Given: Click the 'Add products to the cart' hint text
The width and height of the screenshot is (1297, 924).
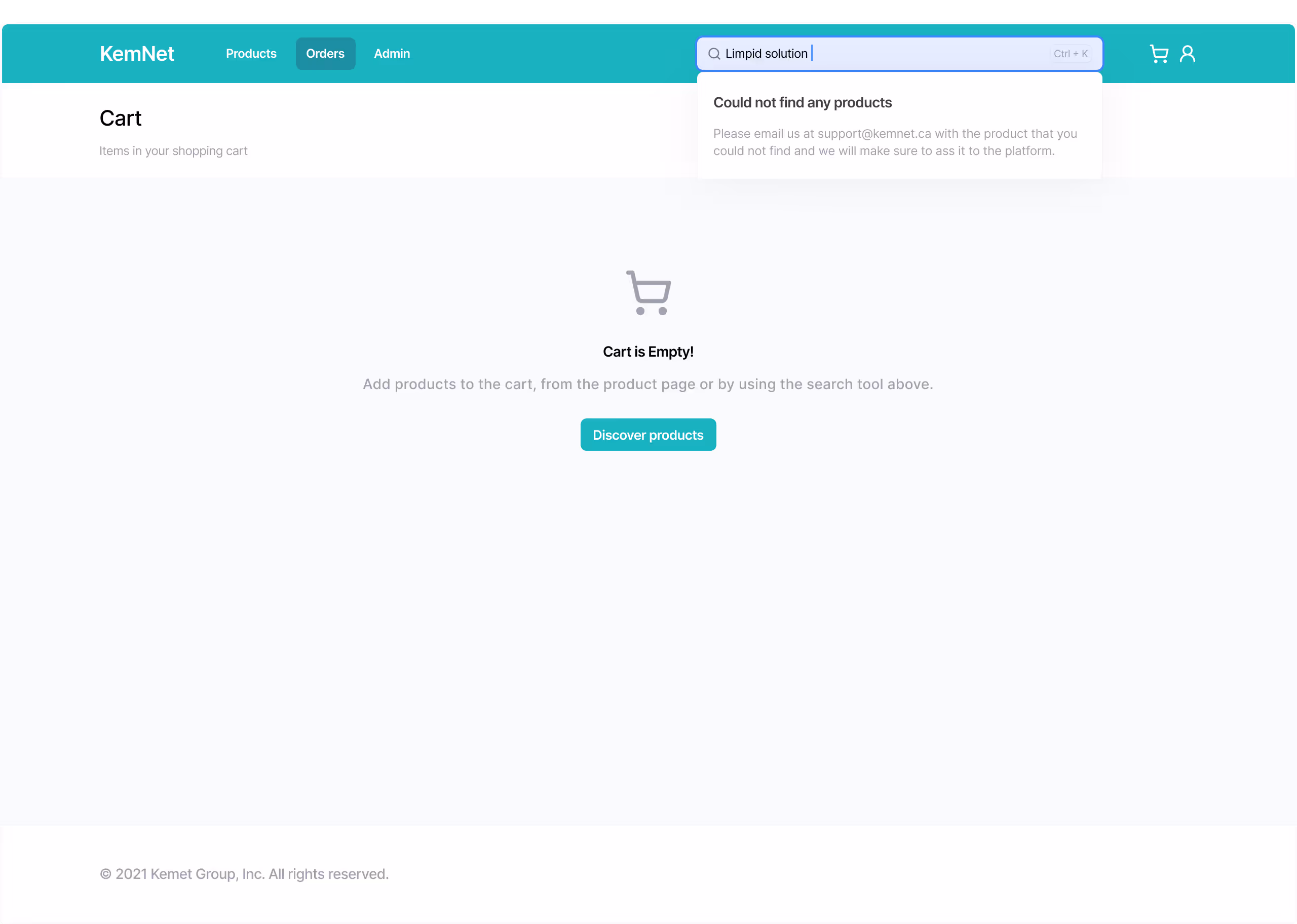Looking at the screenshot, I should click(x=648, y=384).
